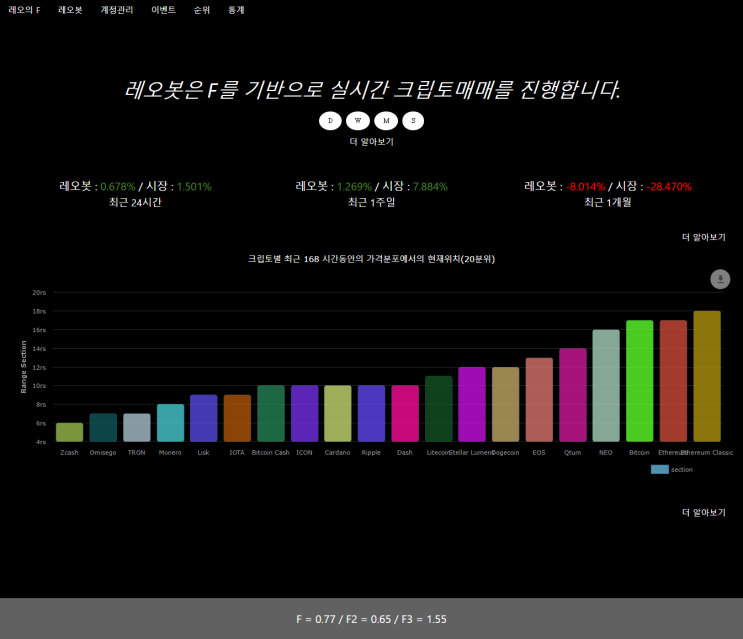This screenshot has height=639, width=743.
Task: Click 더 알아보기 below the chart legend
Action: click(704, 513)
